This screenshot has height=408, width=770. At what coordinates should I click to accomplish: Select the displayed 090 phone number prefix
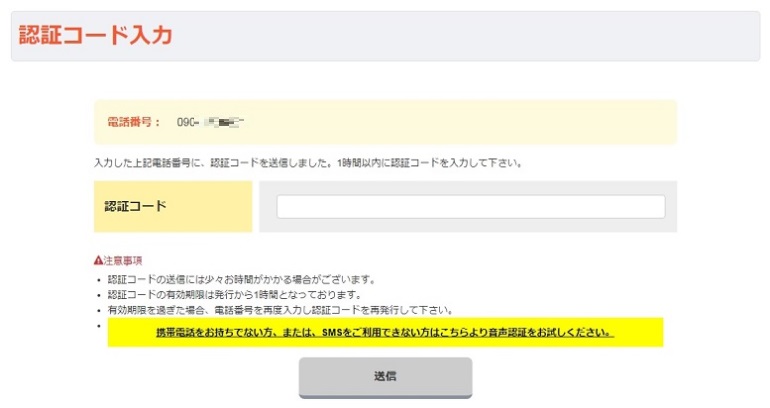pos(187,123)
